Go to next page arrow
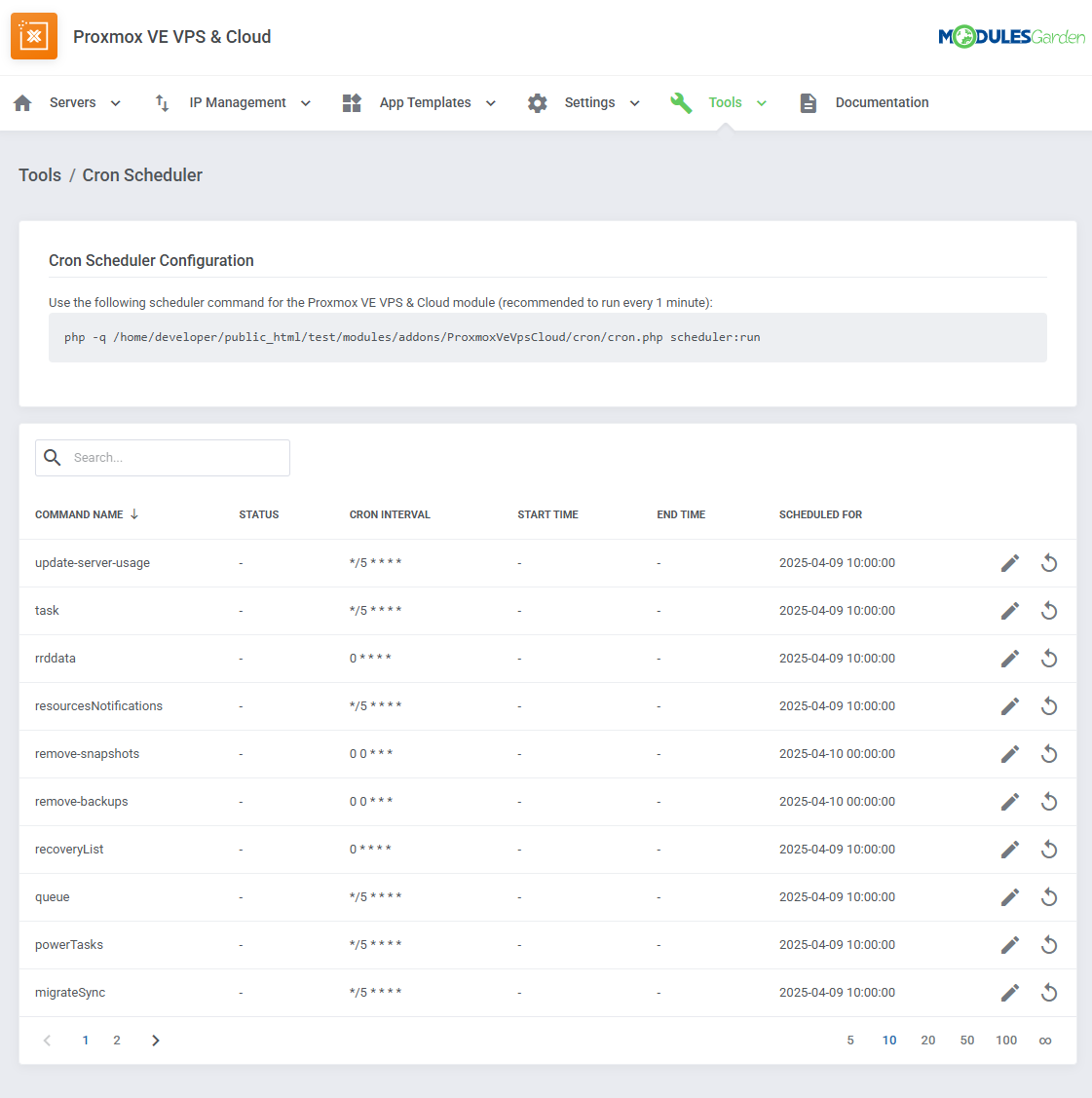1092x1098 pixels. click(156, 1041)
